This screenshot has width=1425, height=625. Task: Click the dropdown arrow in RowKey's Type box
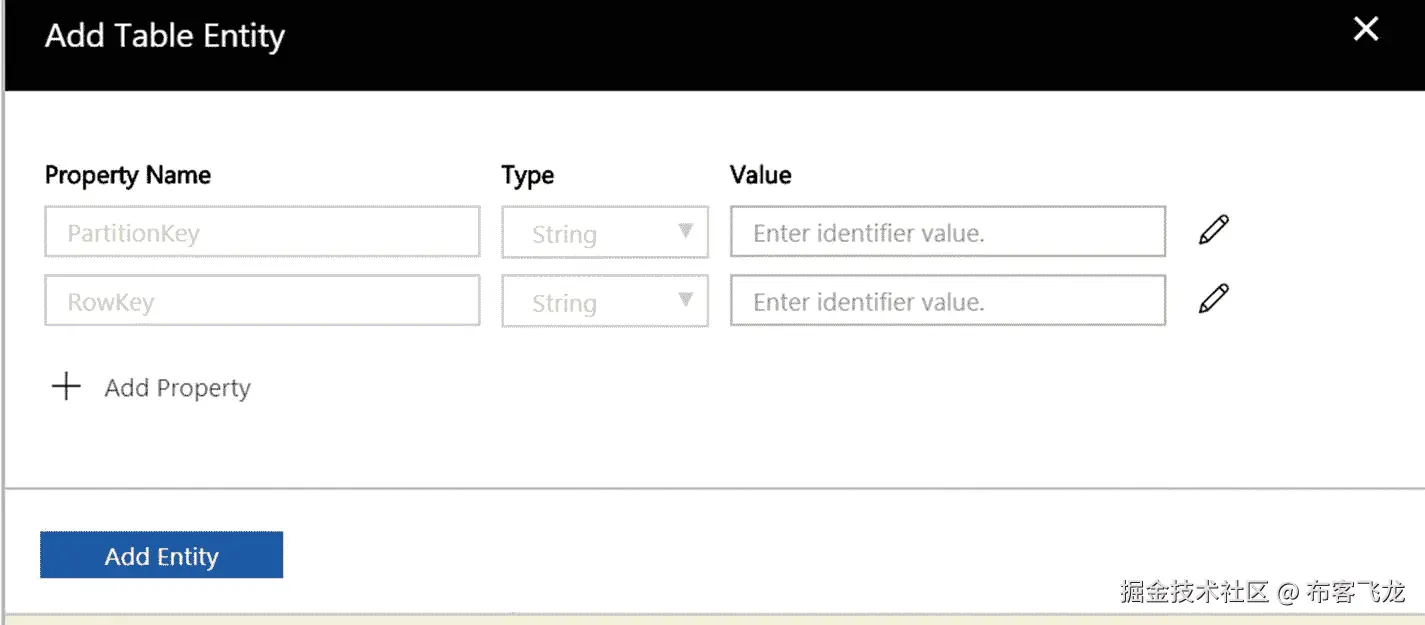(685, 299)
